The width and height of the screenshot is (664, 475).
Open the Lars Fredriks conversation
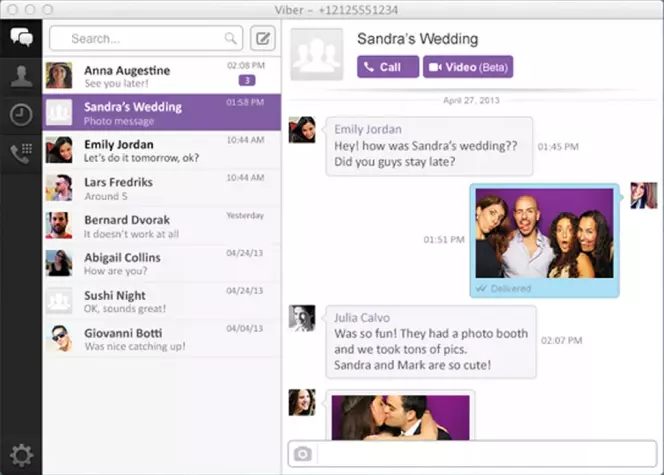pos(162,188)
